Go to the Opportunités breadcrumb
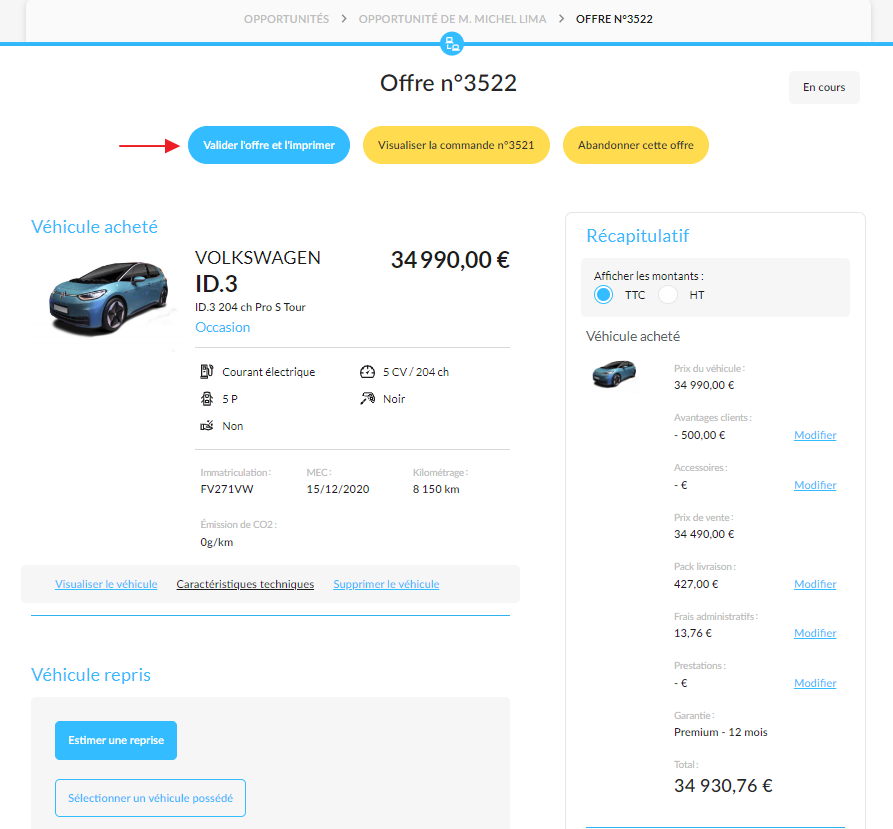 (286, 19)
